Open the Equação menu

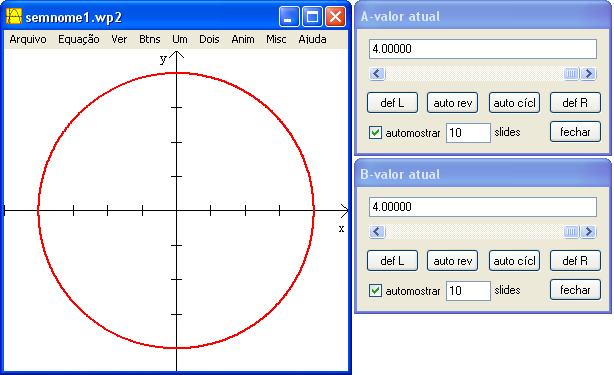[x=79, y=39]
